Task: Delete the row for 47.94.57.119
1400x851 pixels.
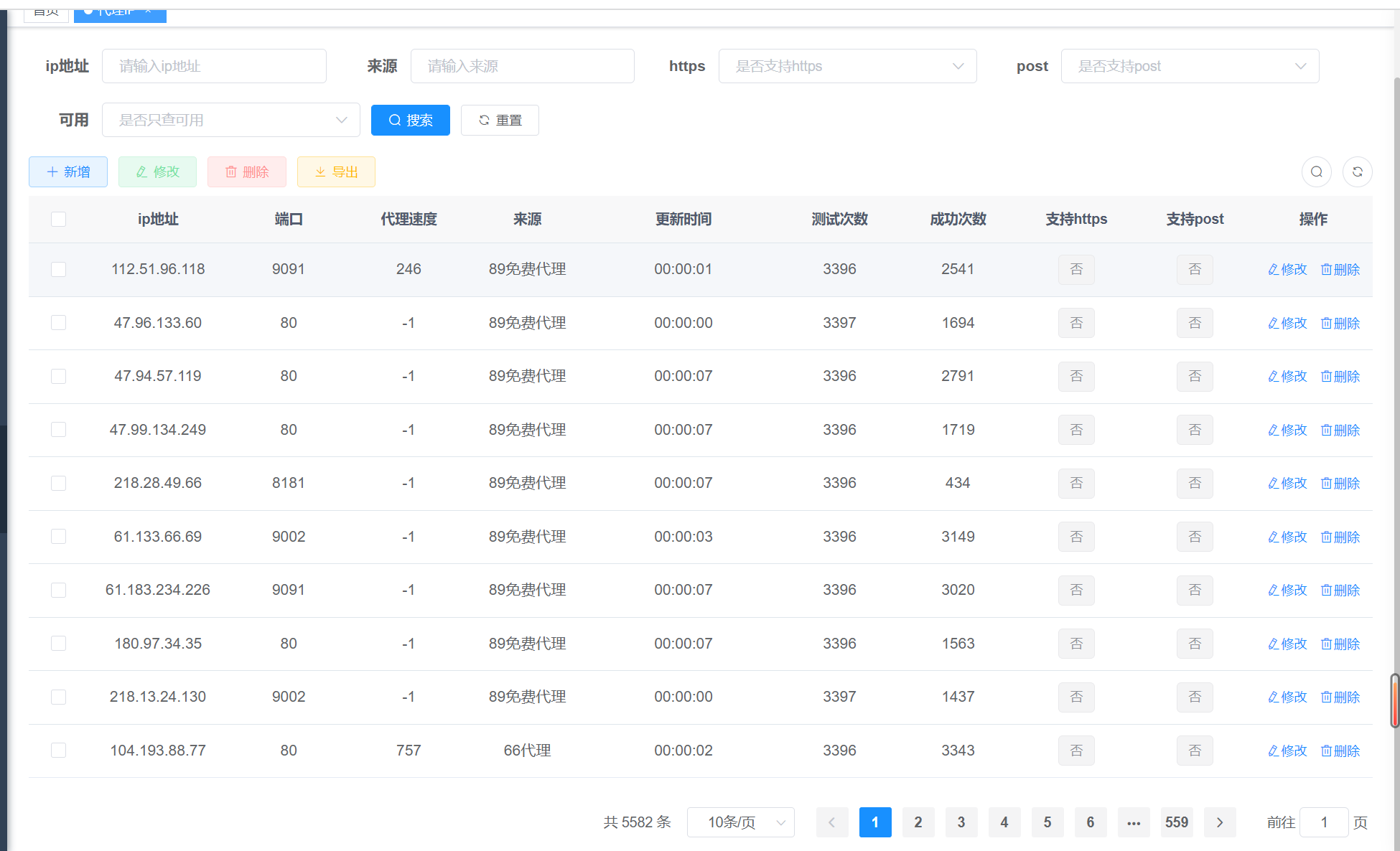Action: [x=1340, y=376]
